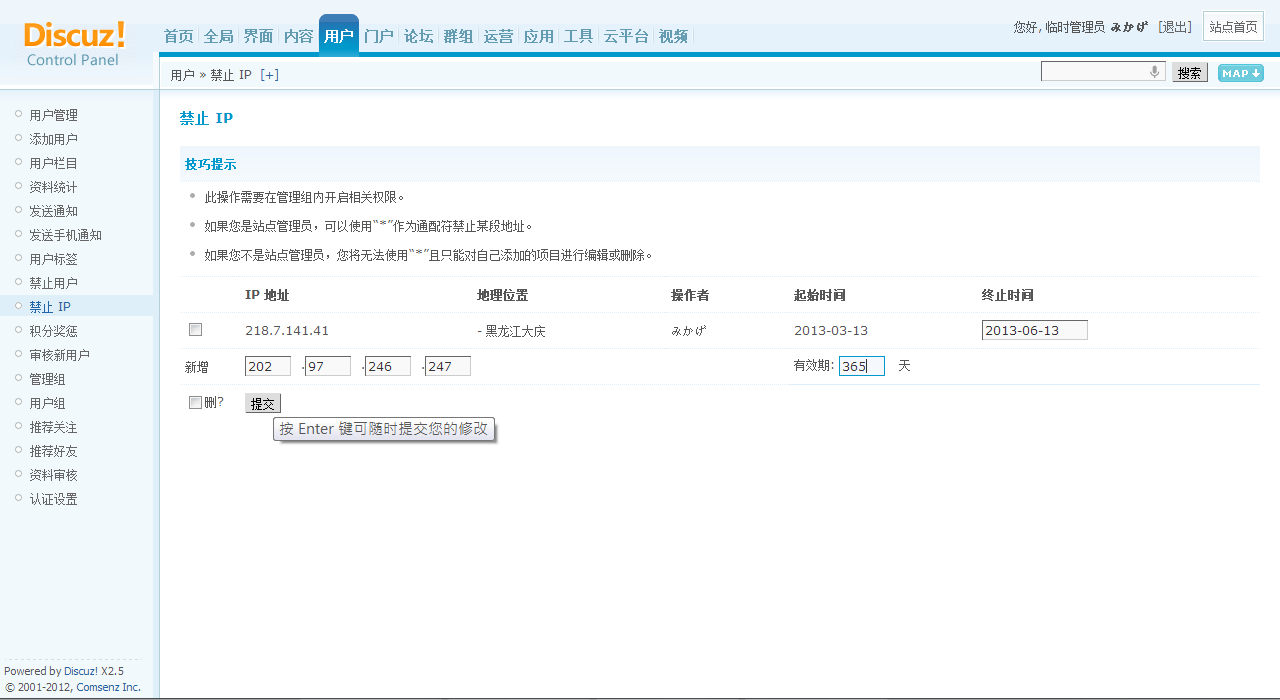The image size is (1280, 700).
Task: Click the 有效期 days field 365
Action: (x=862, y=366)
